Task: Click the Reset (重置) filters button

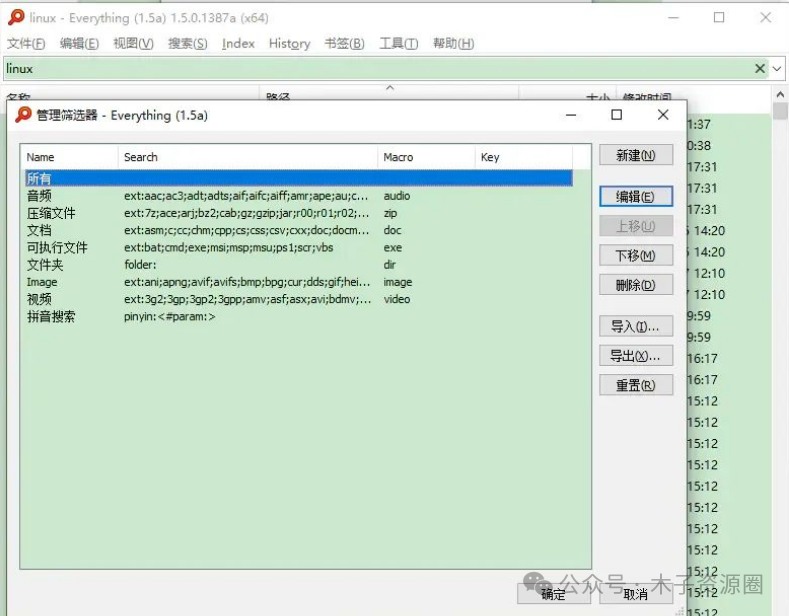Action: tap(636, 386)
